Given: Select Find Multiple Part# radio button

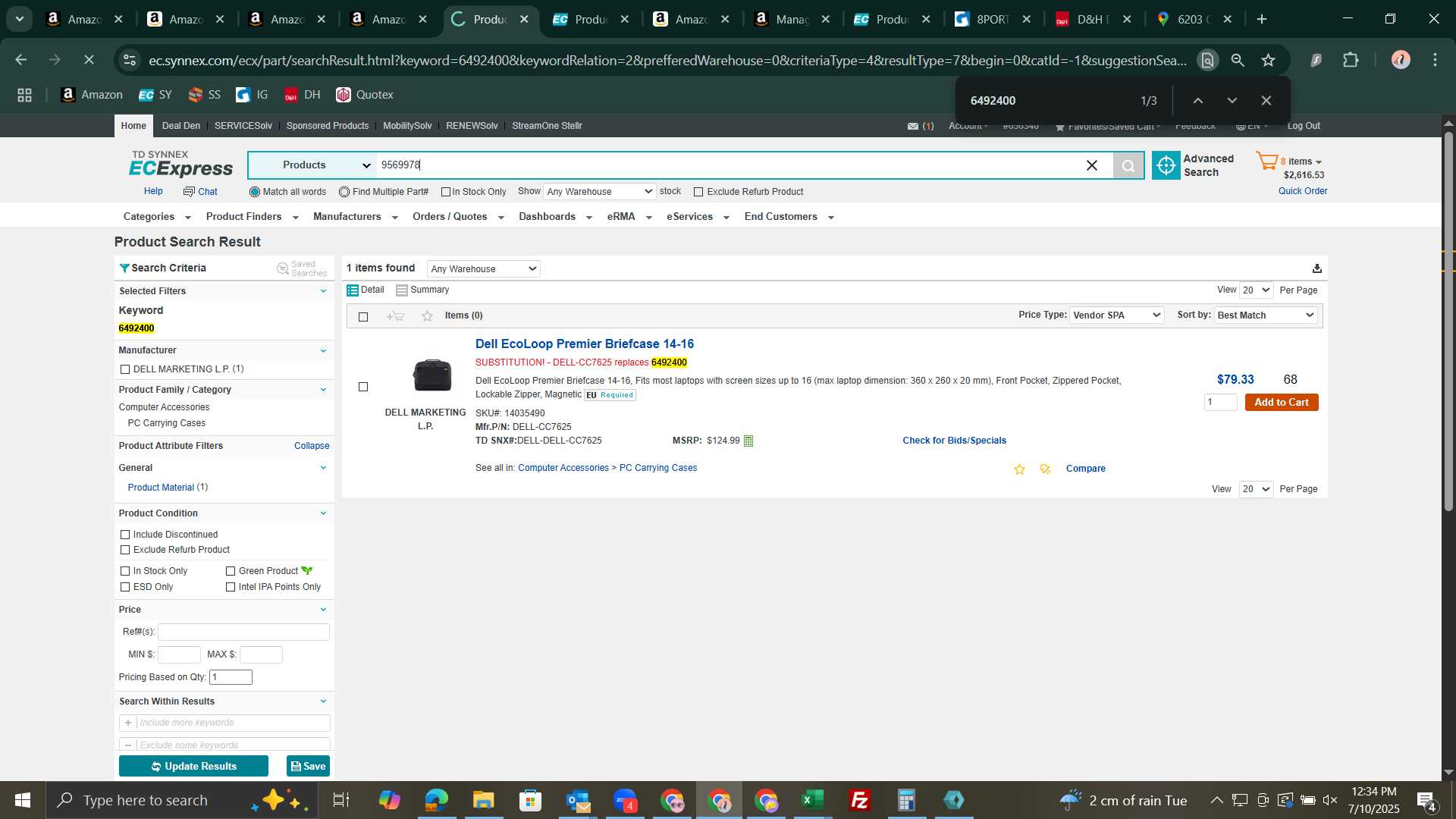Looking at the screenshot, I should [344, 192].
